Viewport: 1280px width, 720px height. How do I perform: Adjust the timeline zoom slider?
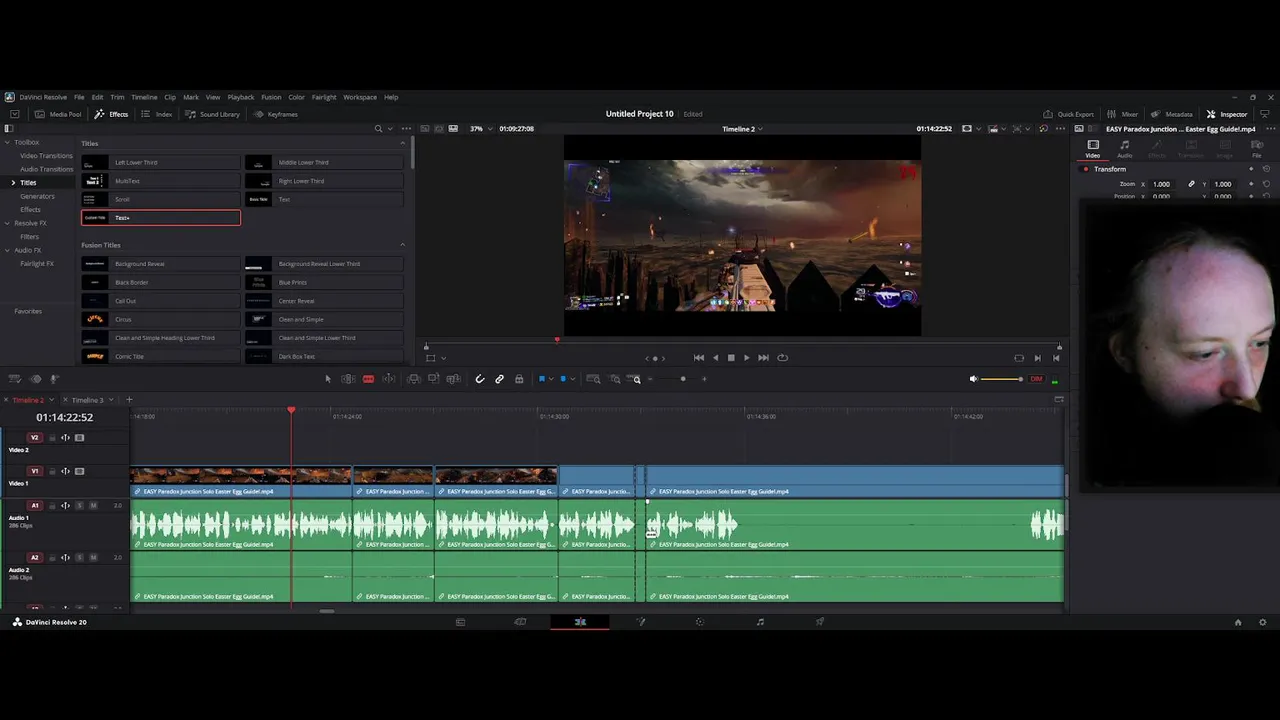click(x=683, y=379)
